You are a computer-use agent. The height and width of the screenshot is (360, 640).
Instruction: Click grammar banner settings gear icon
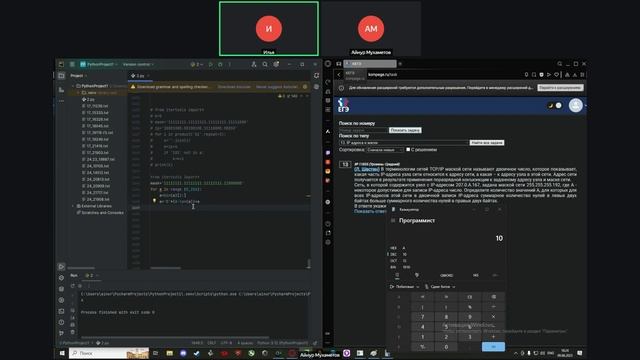(305, 87)
